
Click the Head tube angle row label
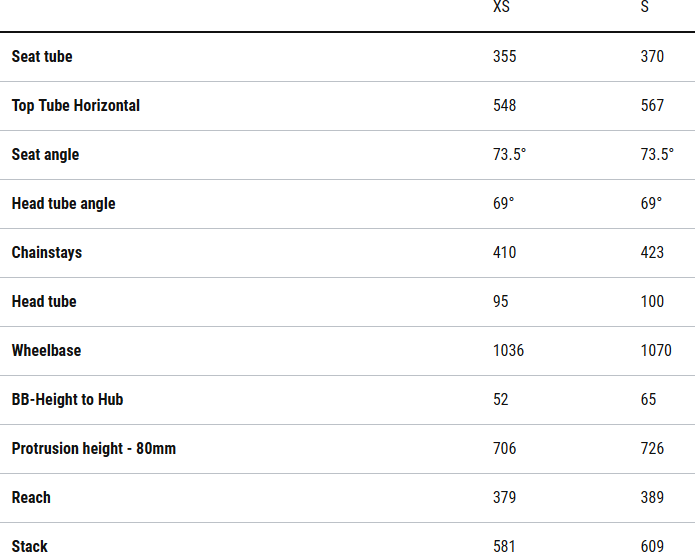[63, 204]
